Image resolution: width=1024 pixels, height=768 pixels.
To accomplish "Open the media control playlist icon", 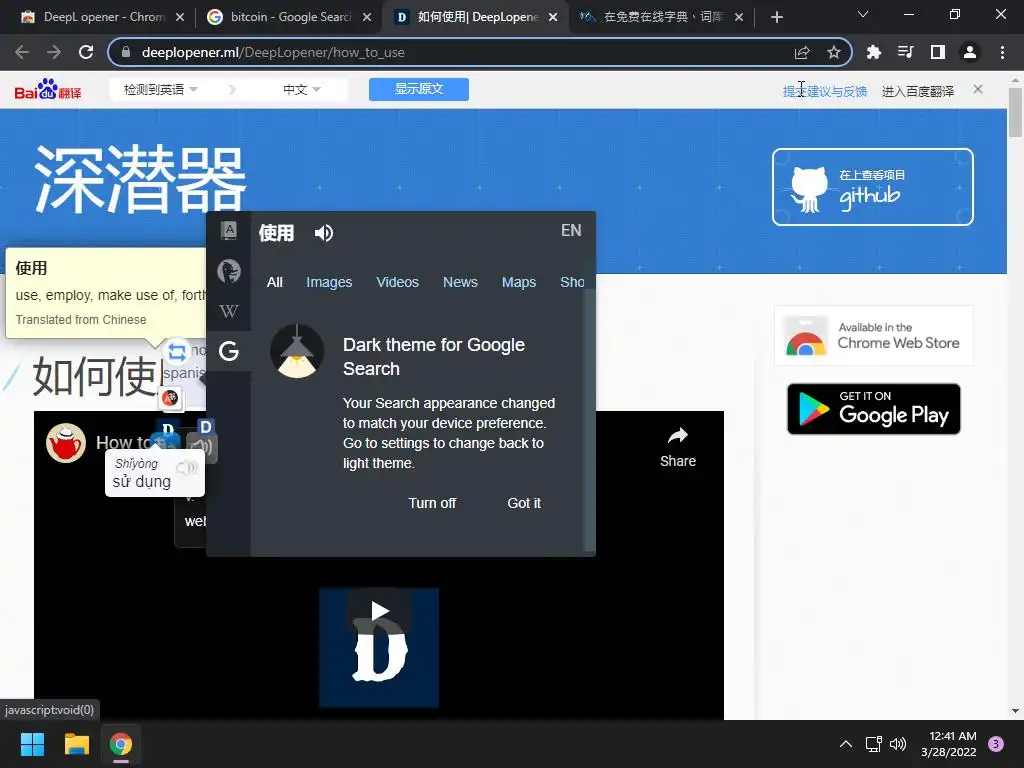I will (905, 52).
